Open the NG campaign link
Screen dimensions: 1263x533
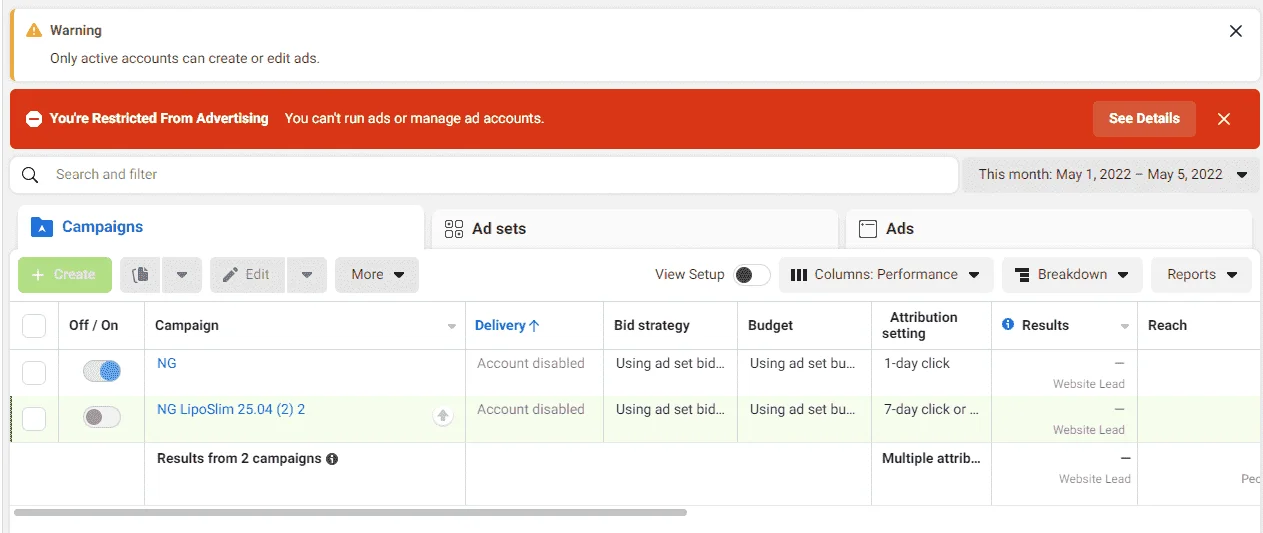(167, 364)
